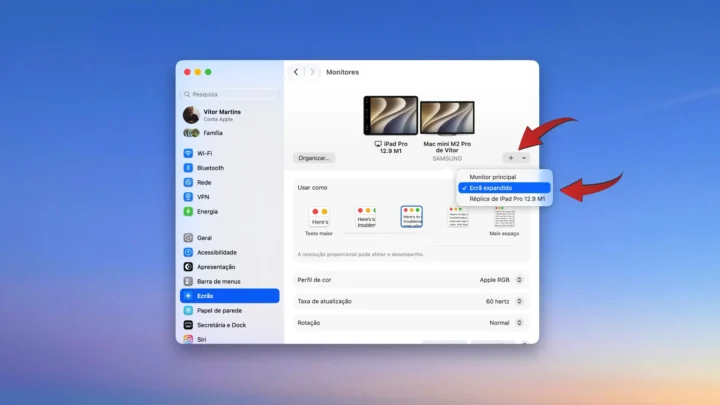Click the plus add display button

point(511,158)
